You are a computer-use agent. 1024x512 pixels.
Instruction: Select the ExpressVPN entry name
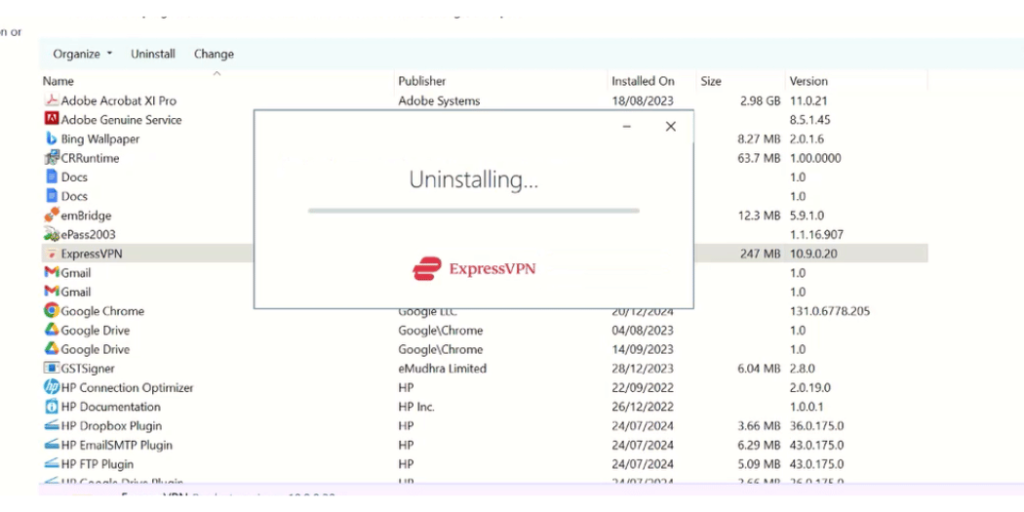click(91, 254)
